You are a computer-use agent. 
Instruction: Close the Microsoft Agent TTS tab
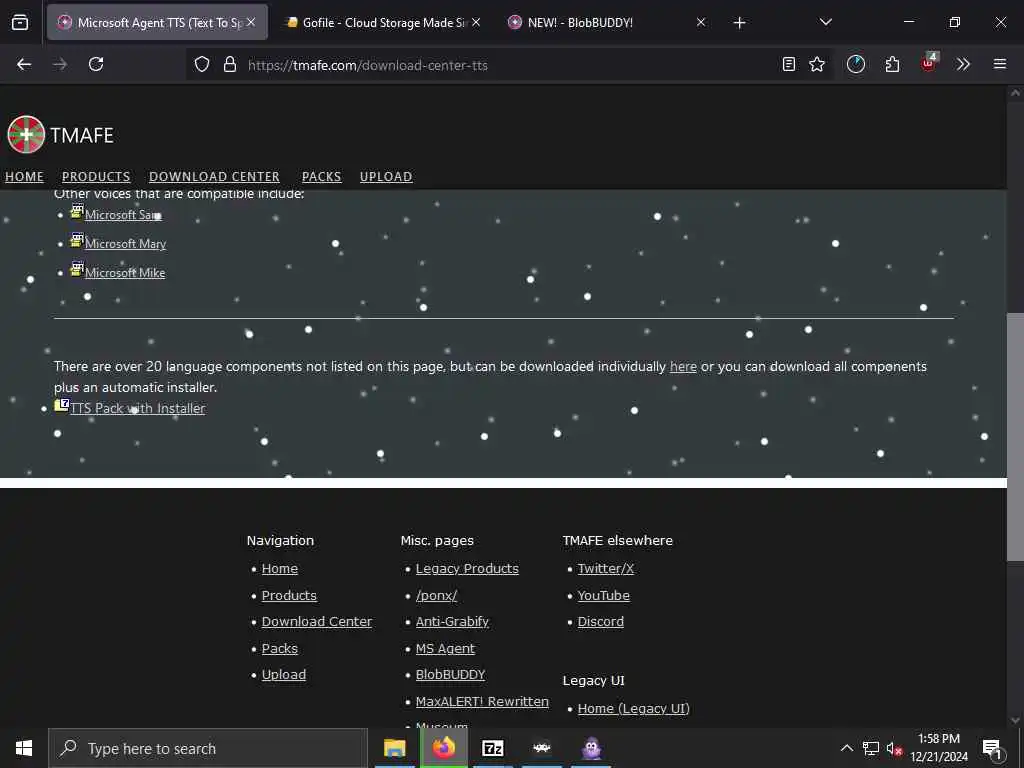click(251, 22)
